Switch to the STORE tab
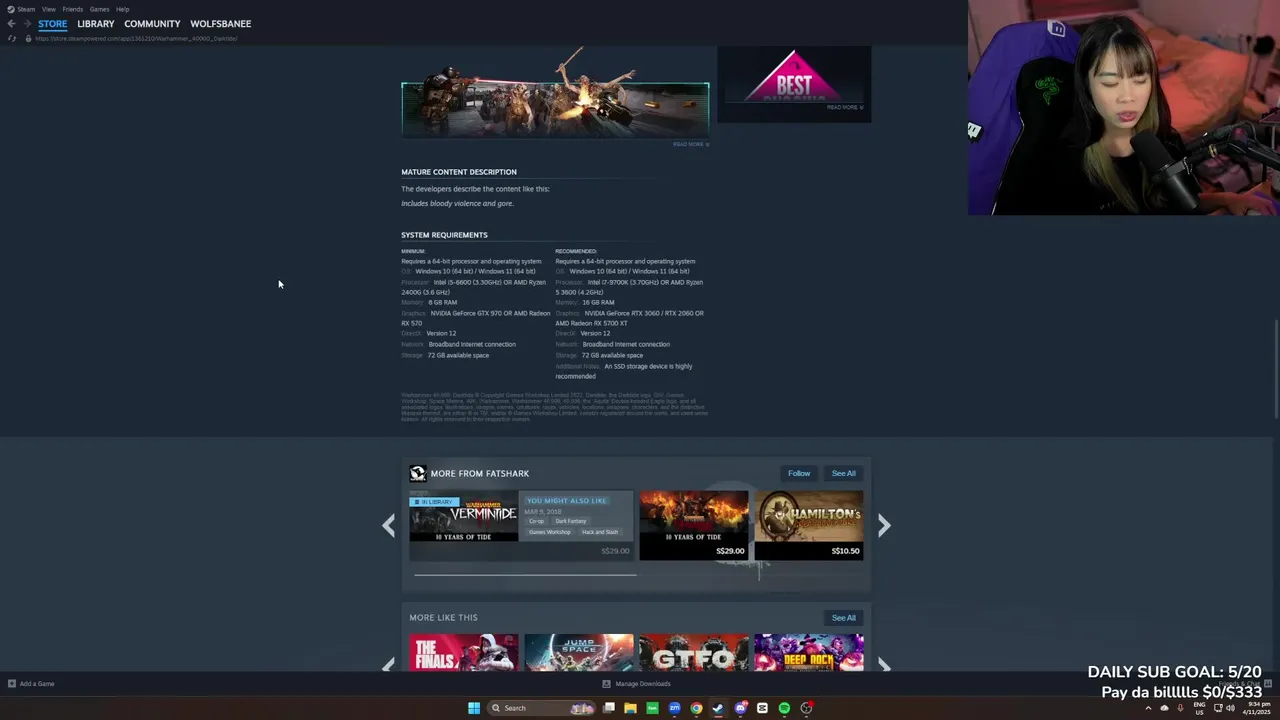The height and width of the screenshot is (720, 1280). coord(53,24)
